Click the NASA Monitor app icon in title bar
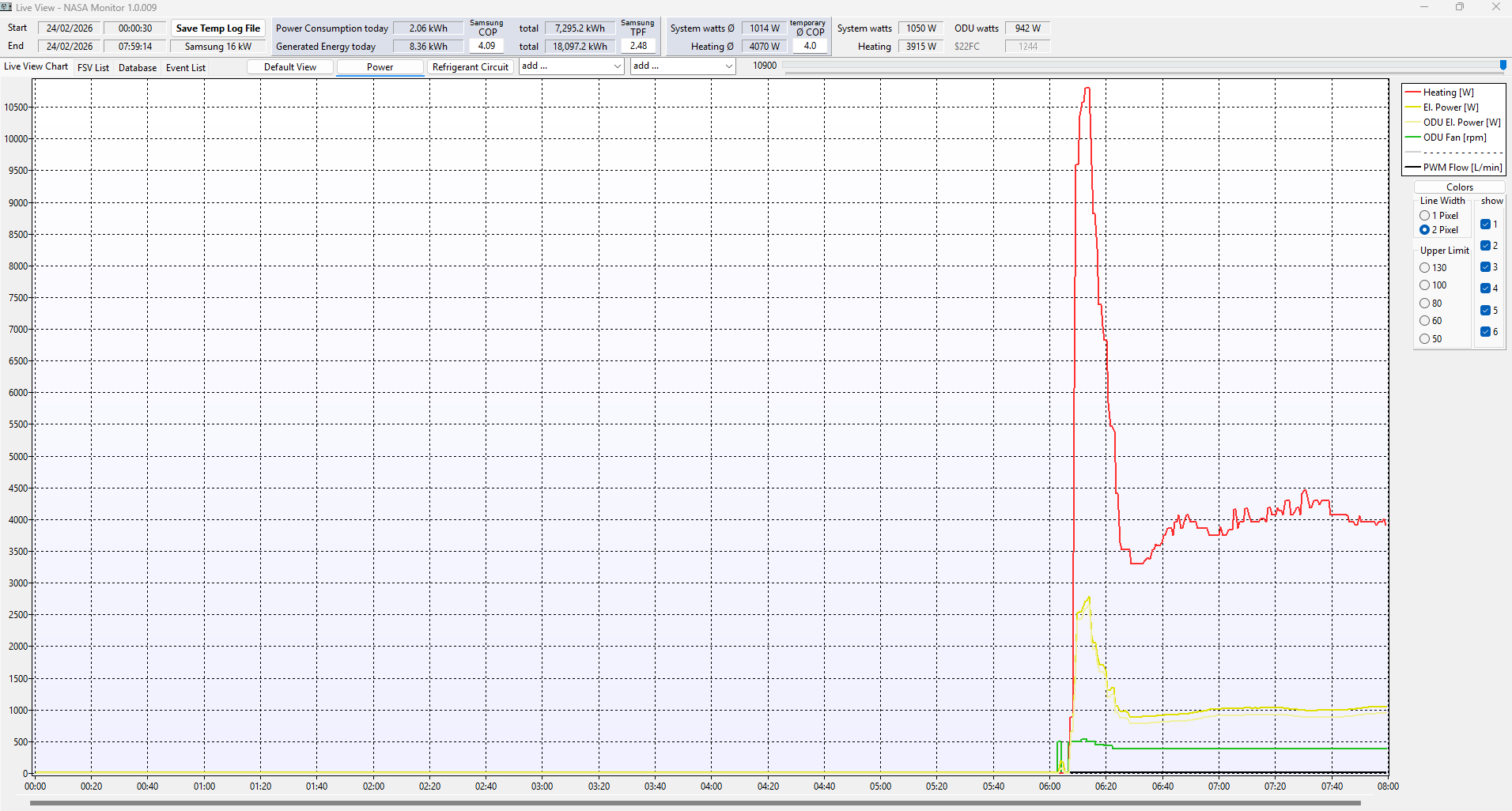Screen dimensions: 1512x811 click(6, 7)
